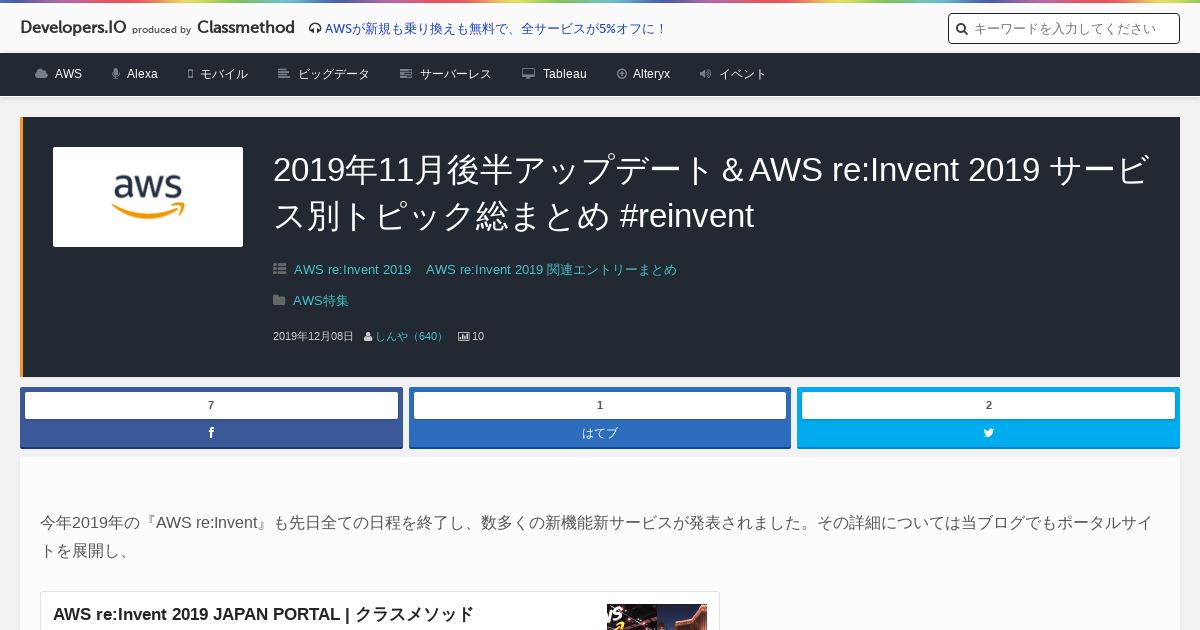
Task: Click the list icon before series links
Action: click(280, 270)
